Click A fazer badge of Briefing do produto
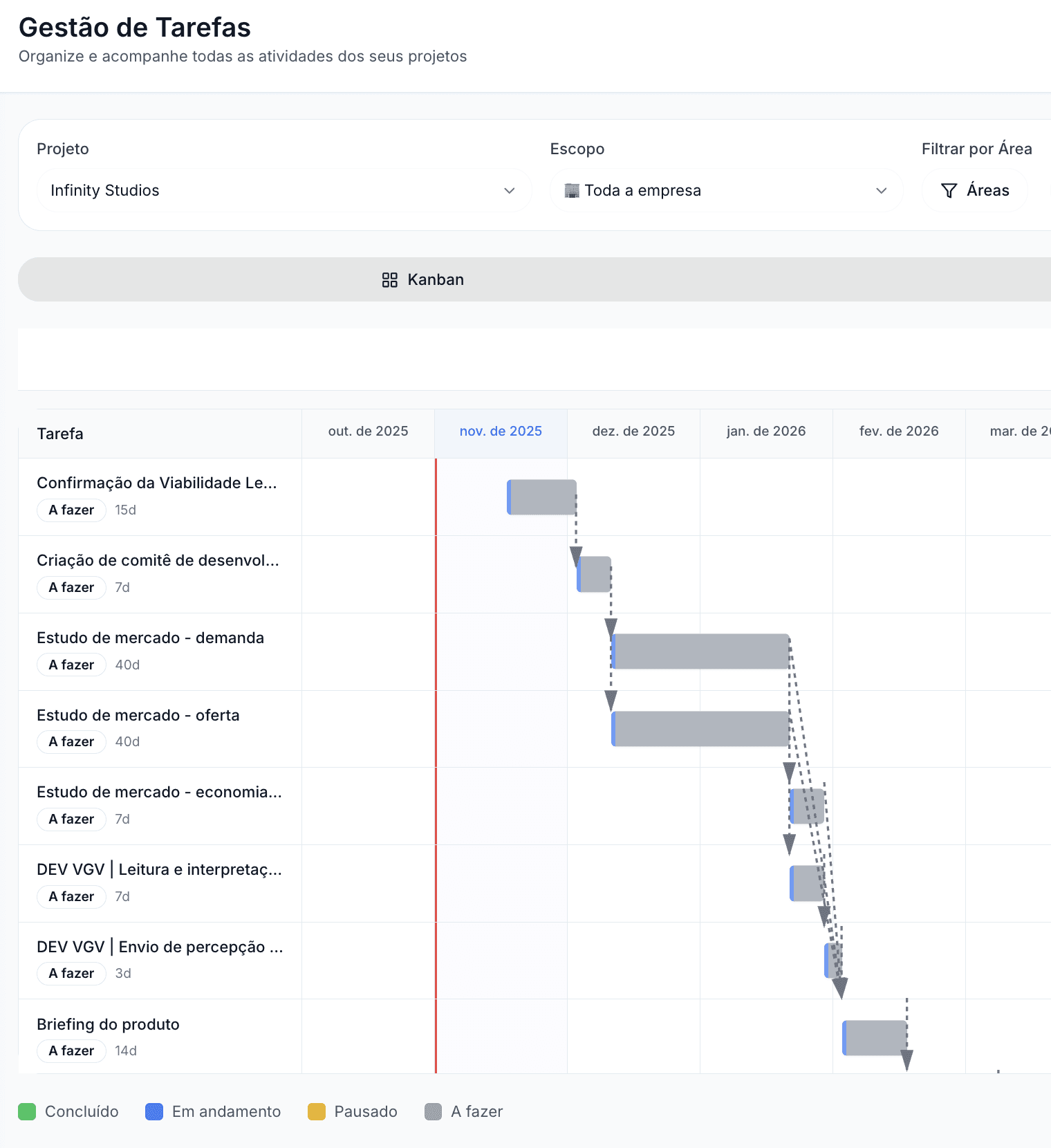 (71, 1050)
